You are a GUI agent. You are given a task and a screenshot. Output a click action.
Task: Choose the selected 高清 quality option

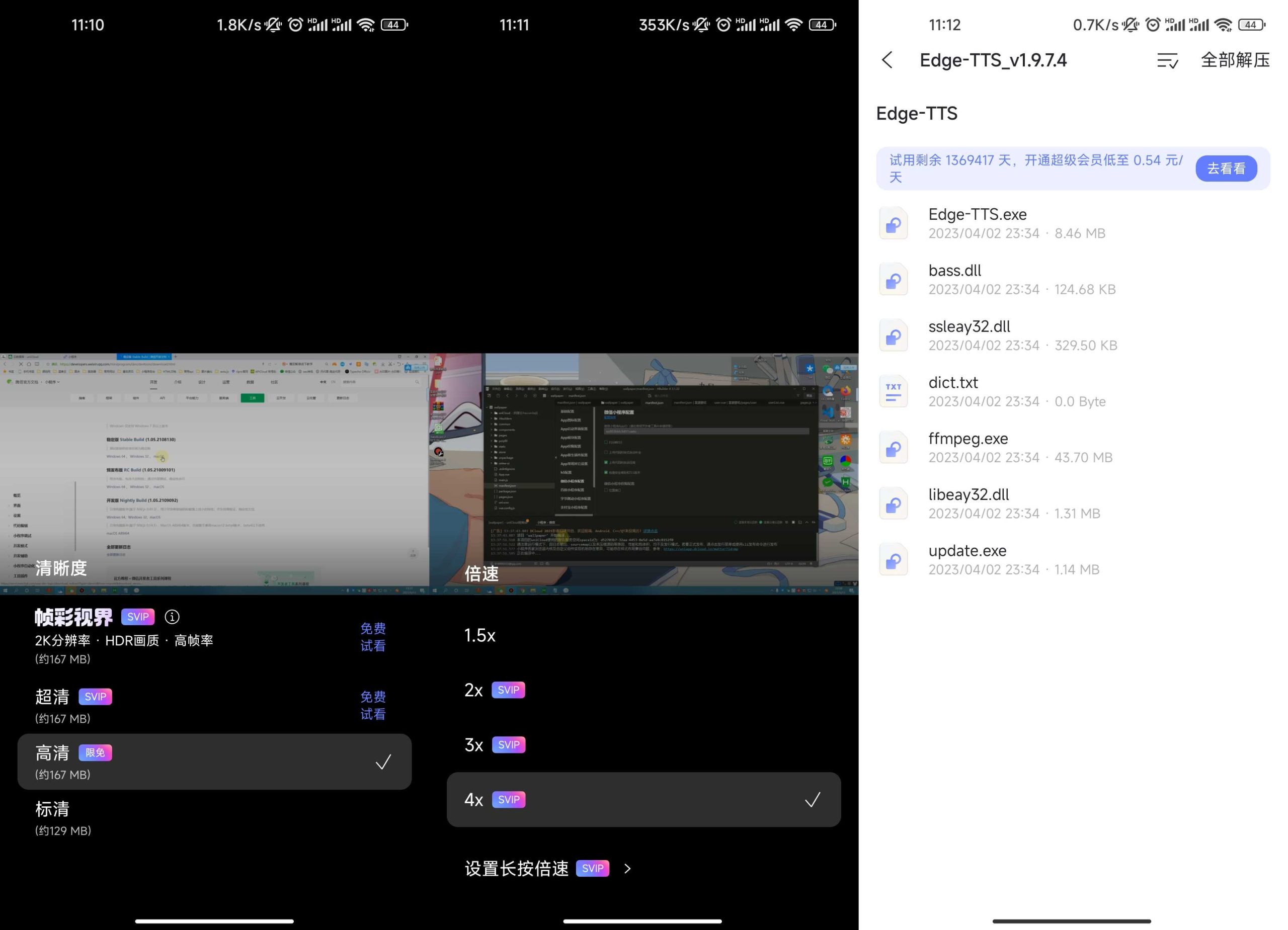[215, 762]
